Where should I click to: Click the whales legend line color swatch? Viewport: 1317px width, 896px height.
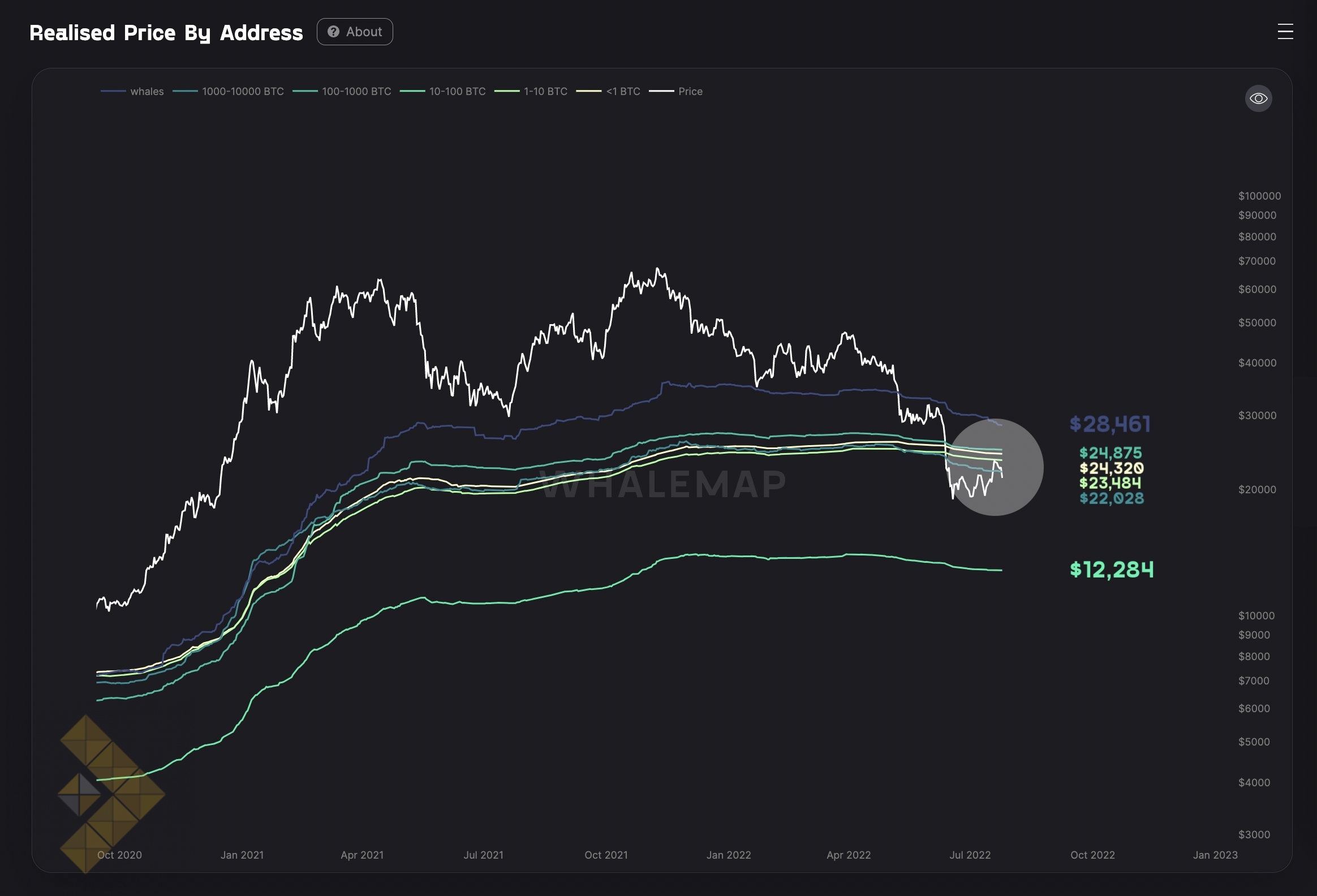pyautogui.click(x=113, y=91)
